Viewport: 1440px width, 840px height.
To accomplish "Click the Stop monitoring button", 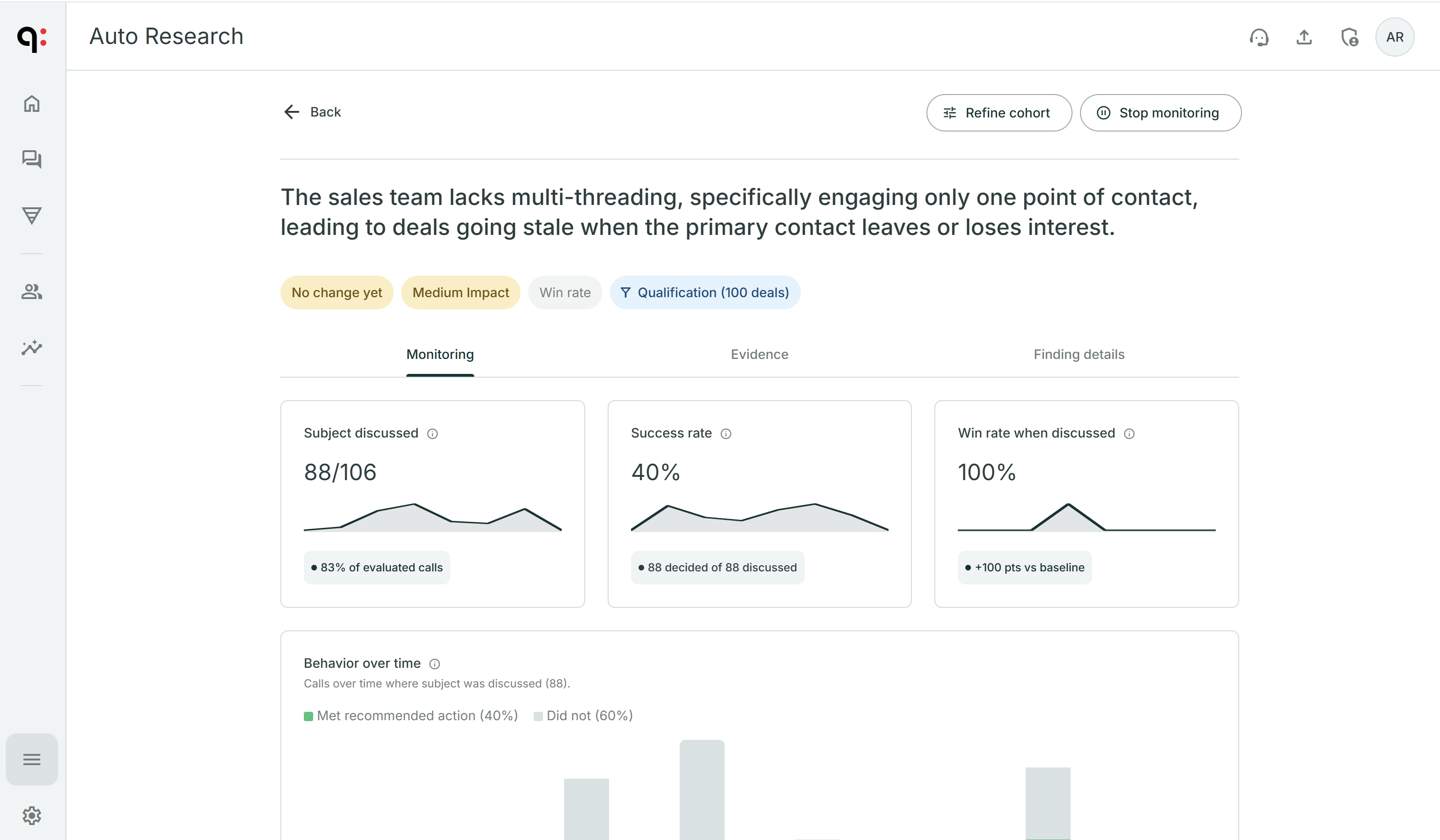I will point(1161,113).
